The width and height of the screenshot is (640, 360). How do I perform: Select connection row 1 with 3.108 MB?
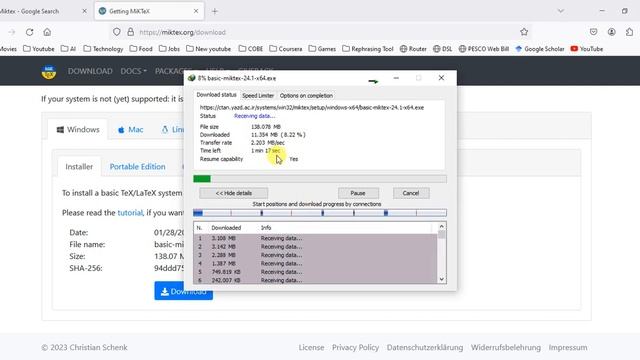[x=315, y=238]
